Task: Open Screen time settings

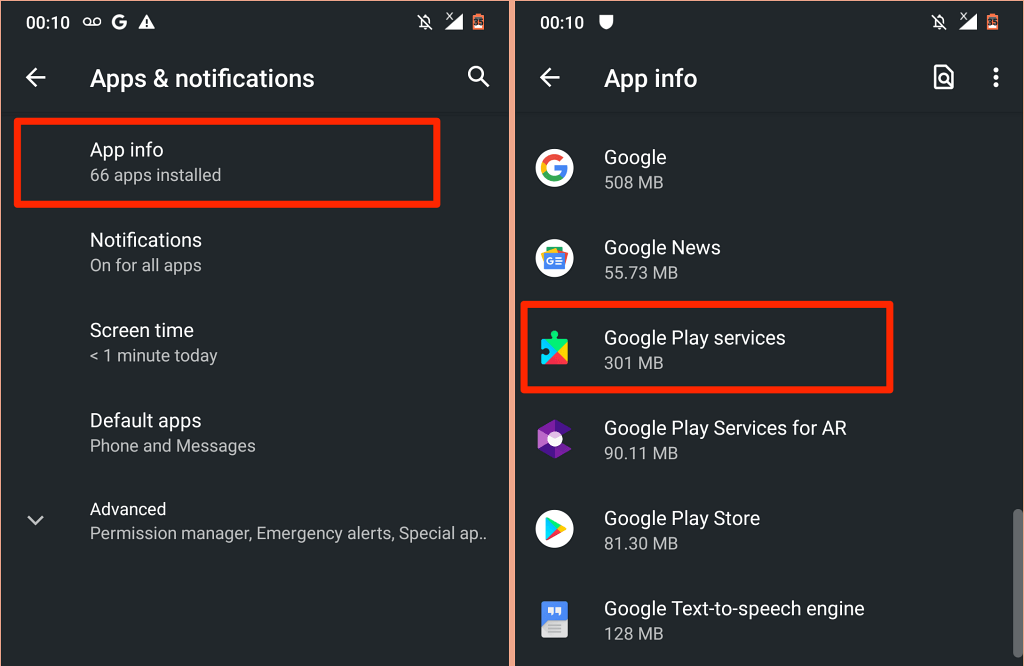Action: 153,342
